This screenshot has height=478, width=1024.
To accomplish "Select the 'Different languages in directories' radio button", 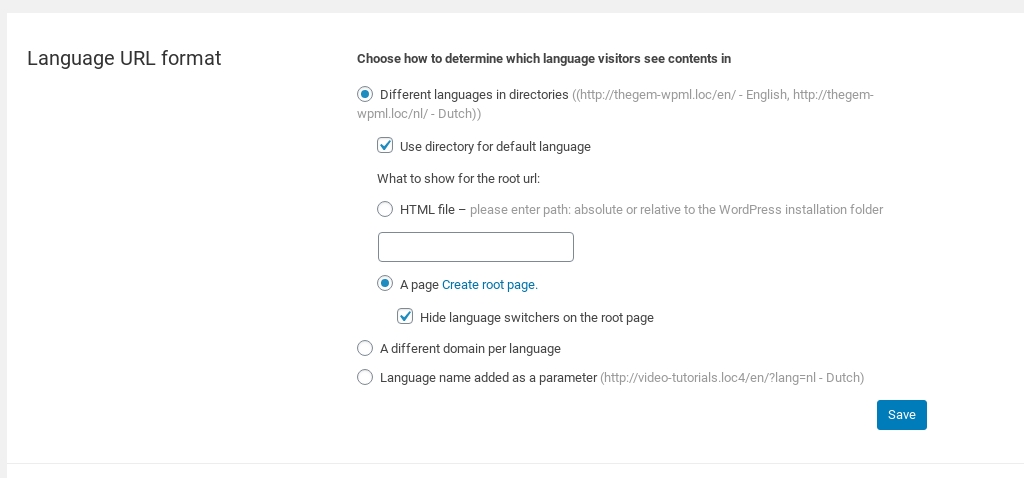I will click(x=365, y=95).
